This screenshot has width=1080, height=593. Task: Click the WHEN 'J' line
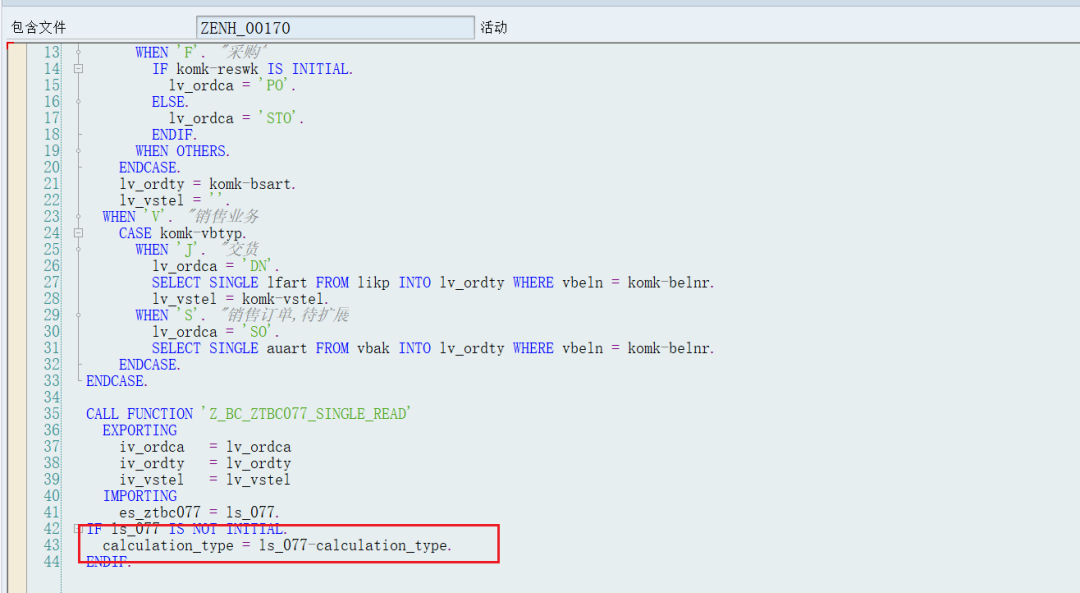coord(197,249)
